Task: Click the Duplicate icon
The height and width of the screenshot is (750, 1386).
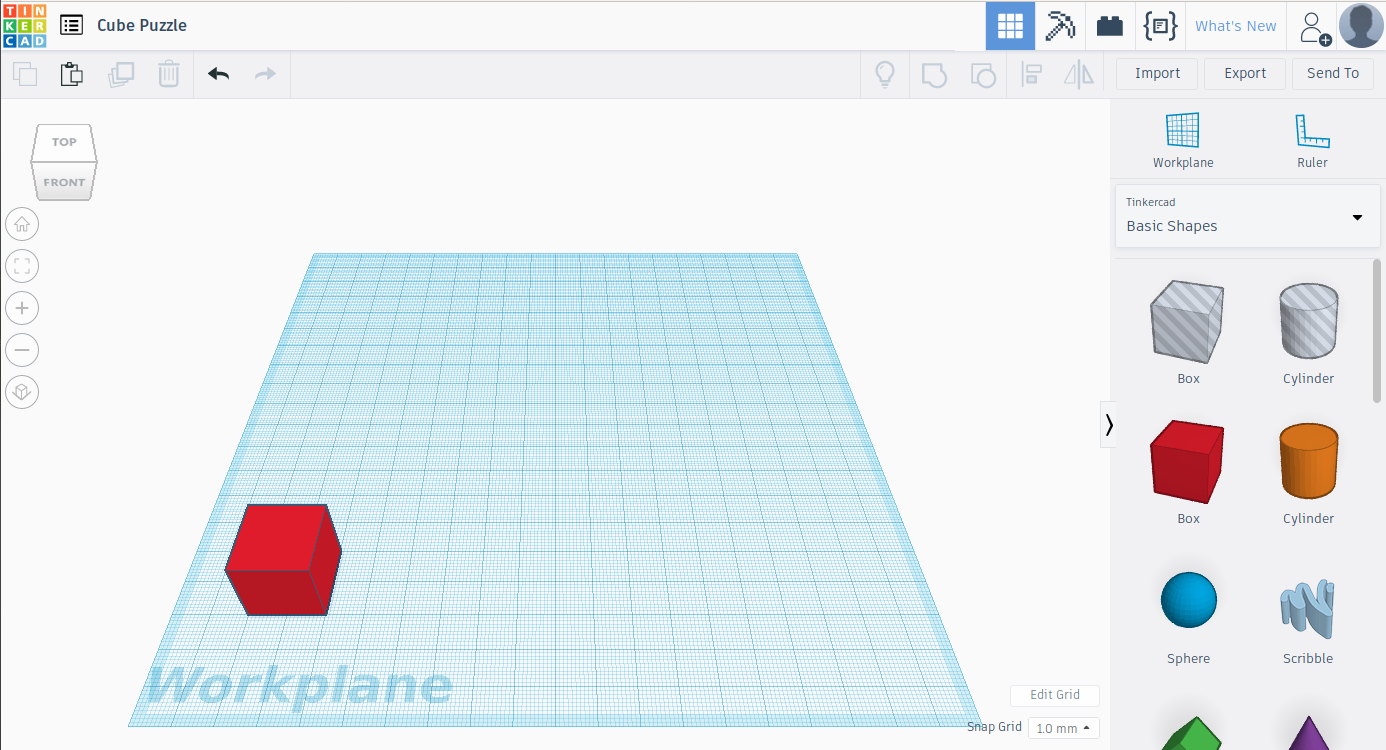Action: (121, 74)
